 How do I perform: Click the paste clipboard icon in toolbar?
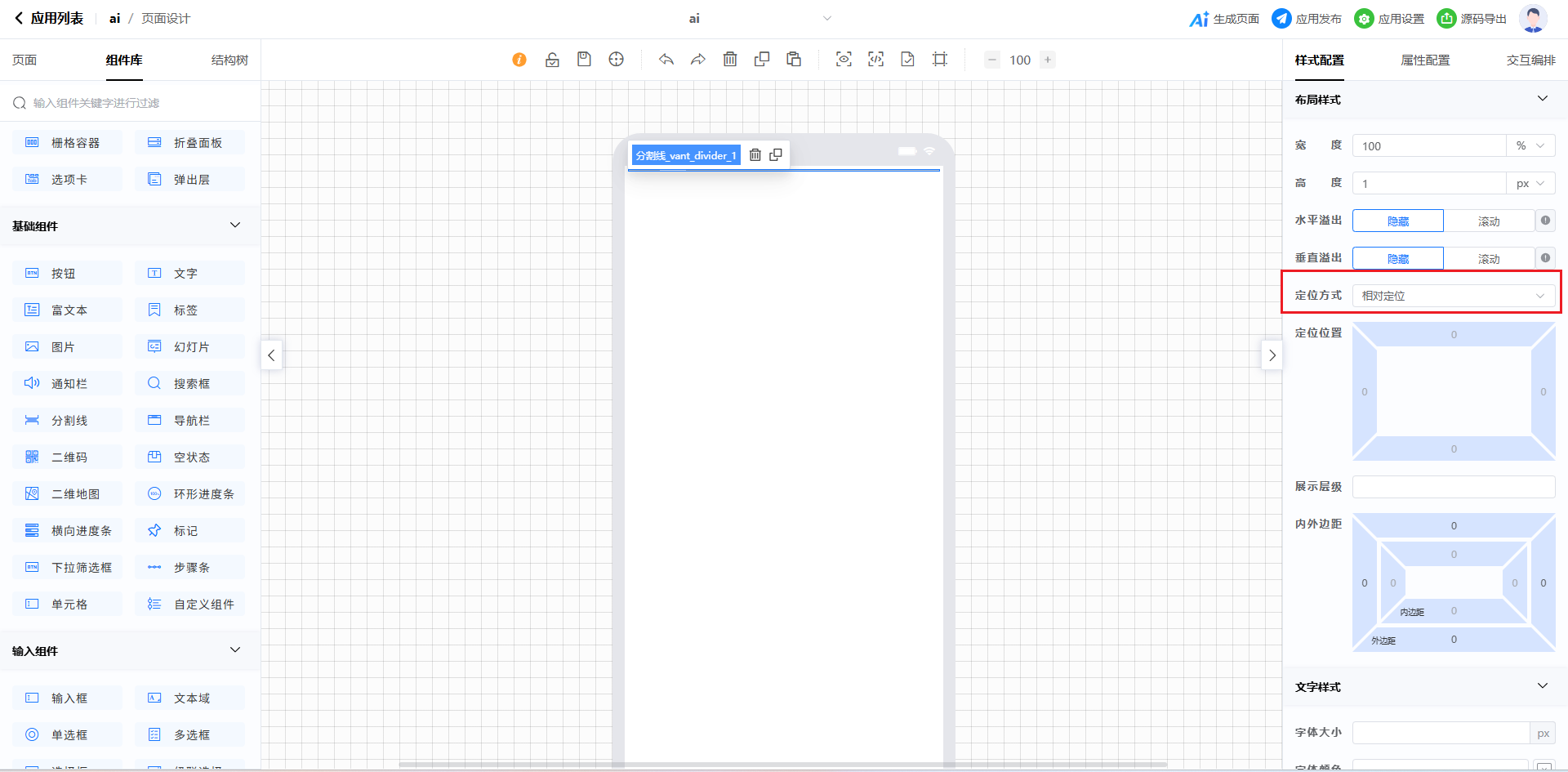794,60
